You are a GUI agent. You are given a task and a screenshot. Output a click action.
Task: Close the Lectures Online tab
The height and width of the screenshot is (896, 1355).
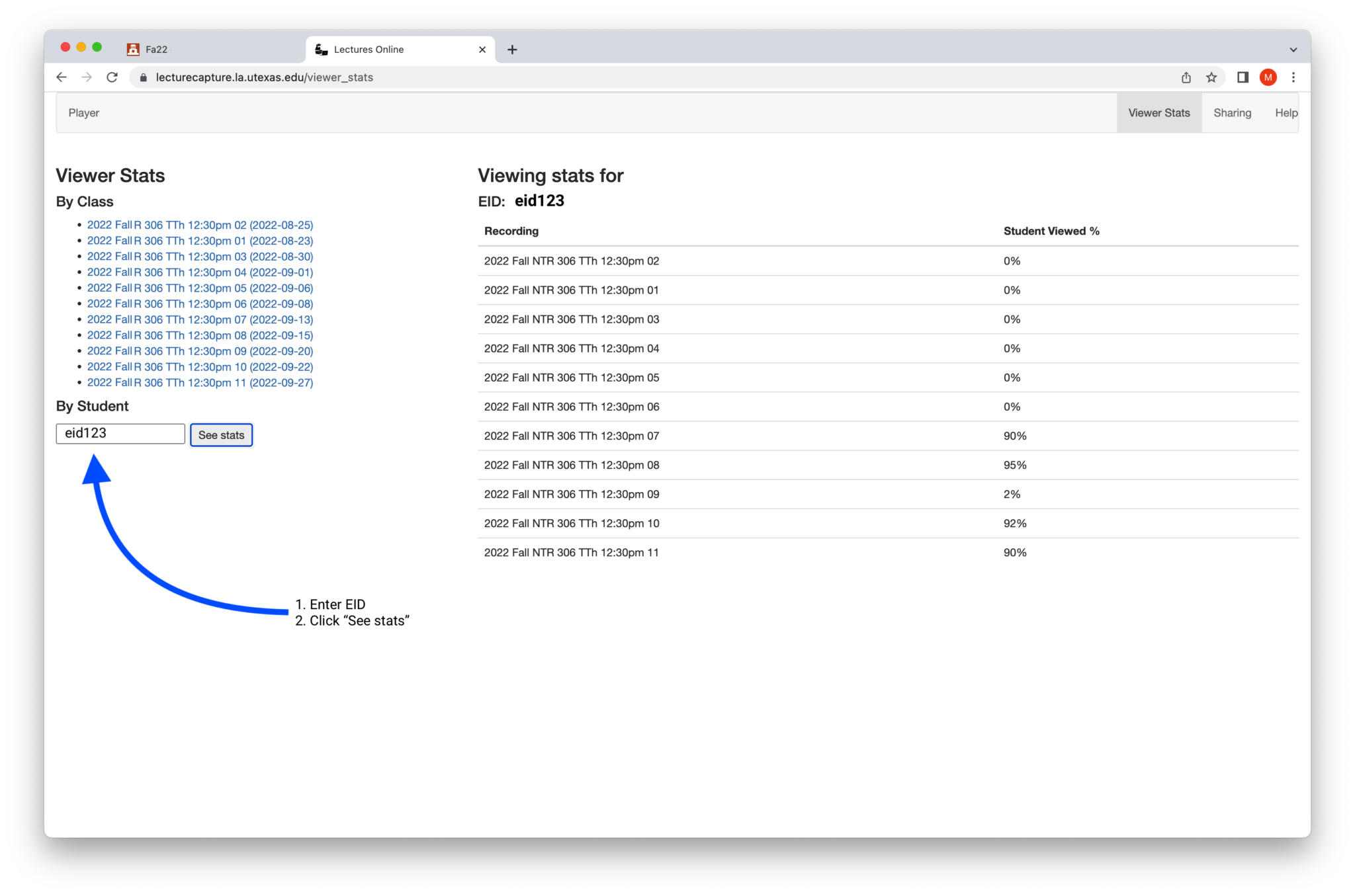click(x=482, y=49)
